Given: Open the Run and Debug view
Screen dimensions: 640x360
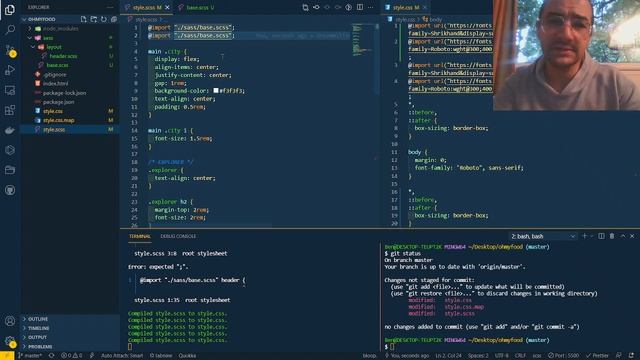Looking at the screenshot, I should pyautogui.click(x=10, y=70).
